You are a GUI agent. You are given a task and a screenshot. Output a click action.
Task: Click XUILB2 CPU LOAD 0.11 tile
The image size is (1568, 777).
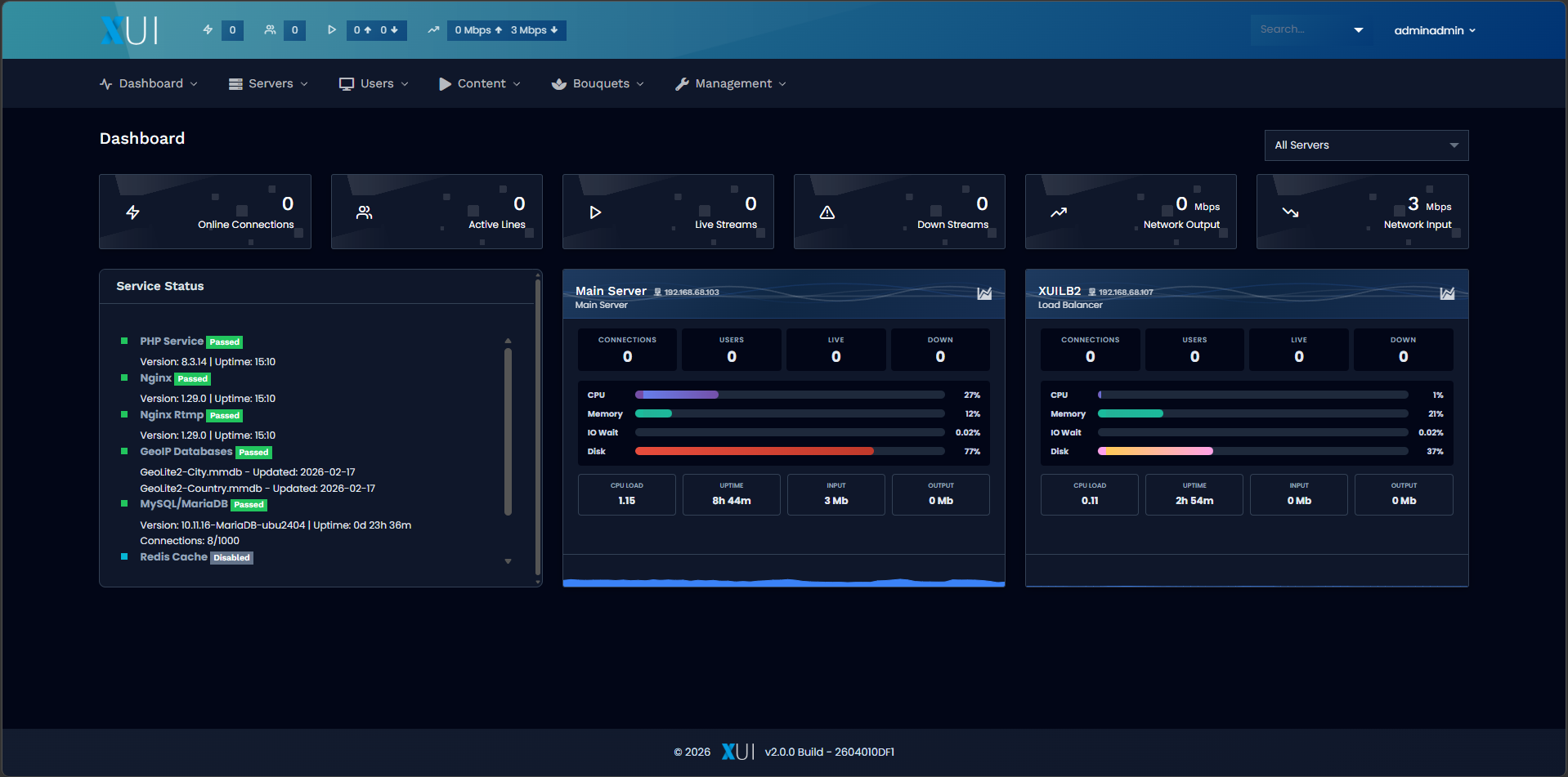click(x=1090, y=494)
